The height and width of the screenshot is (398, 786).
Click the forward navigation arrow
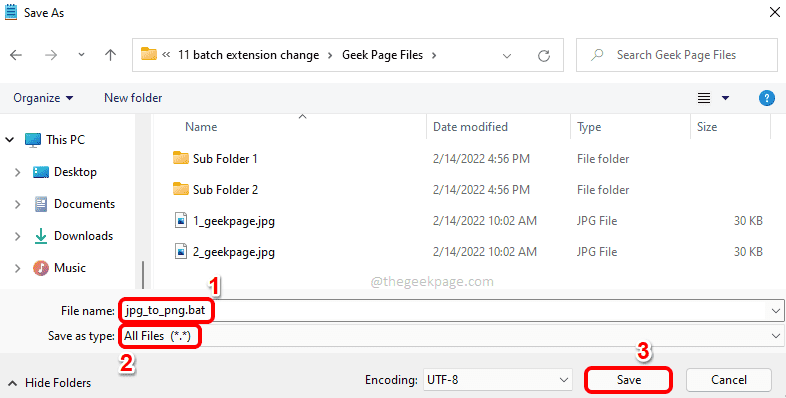click(51, 55)
